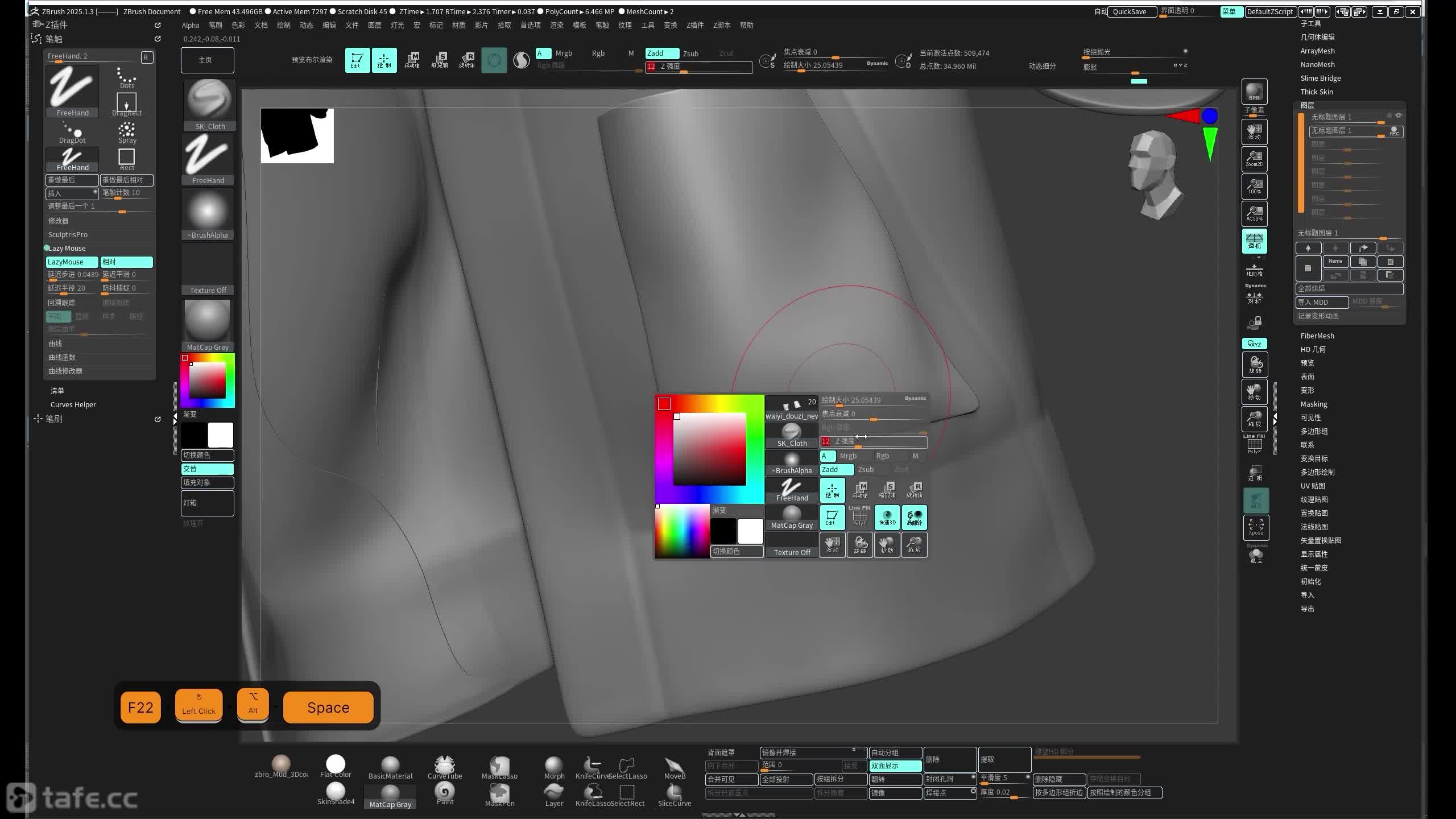The width and height of the screenshot is (1456, 819).
Task: Expand the 几何体编辑 geometry subpalette
Action: [x=1317, y=37]
